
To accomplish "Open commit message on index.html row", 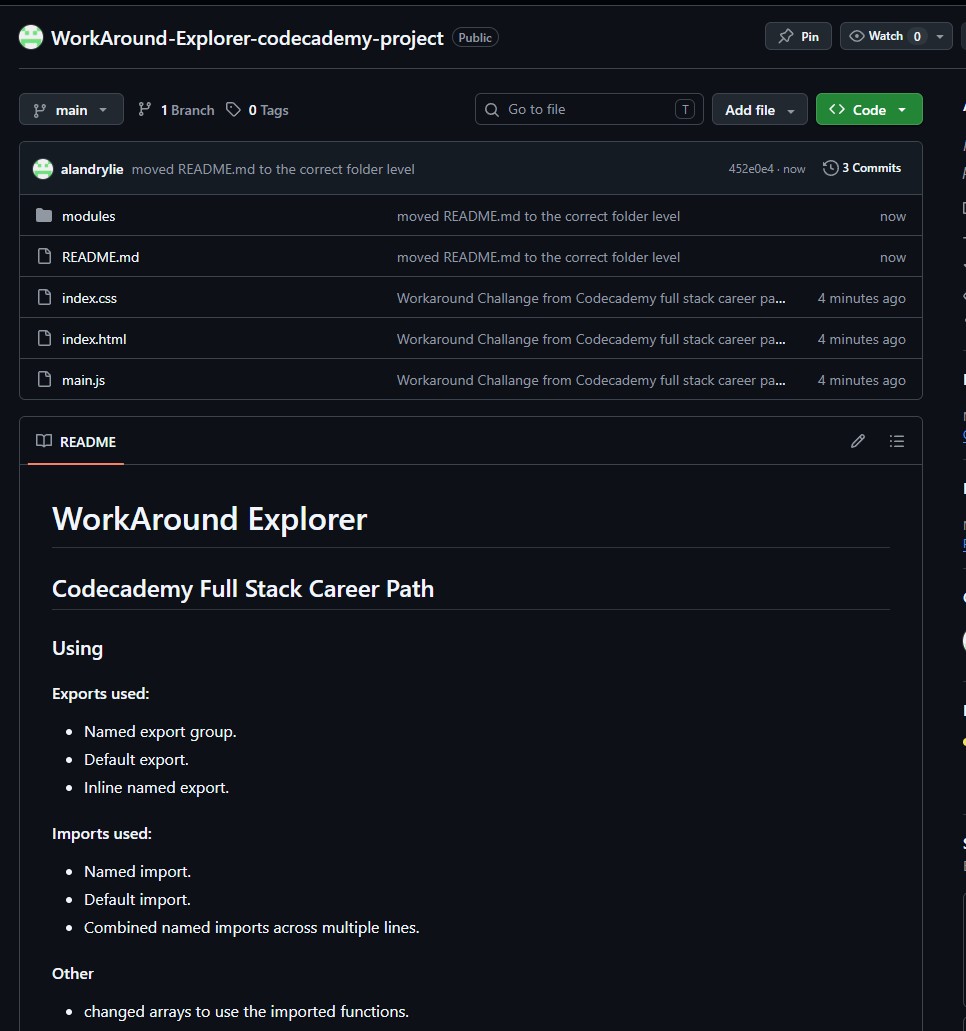I will [x=591, y=339].
